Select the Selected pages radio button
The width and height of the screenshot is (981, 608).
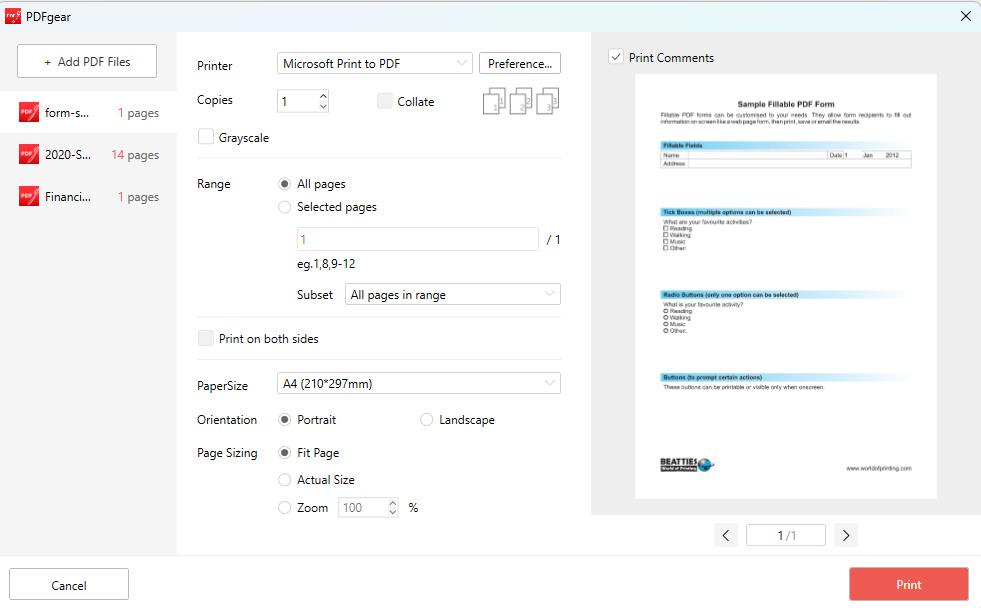point(283,207)
